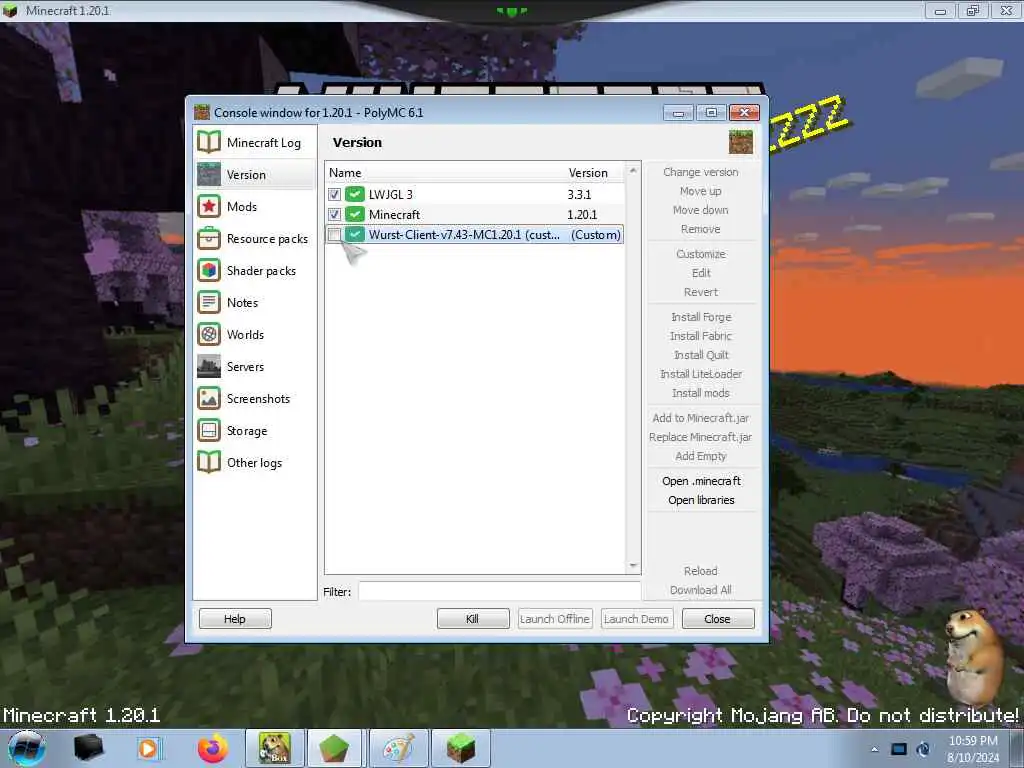Click the Launch Demo button
The height and width of the screenshot is (768, 1024).
[x=636, y=618]
